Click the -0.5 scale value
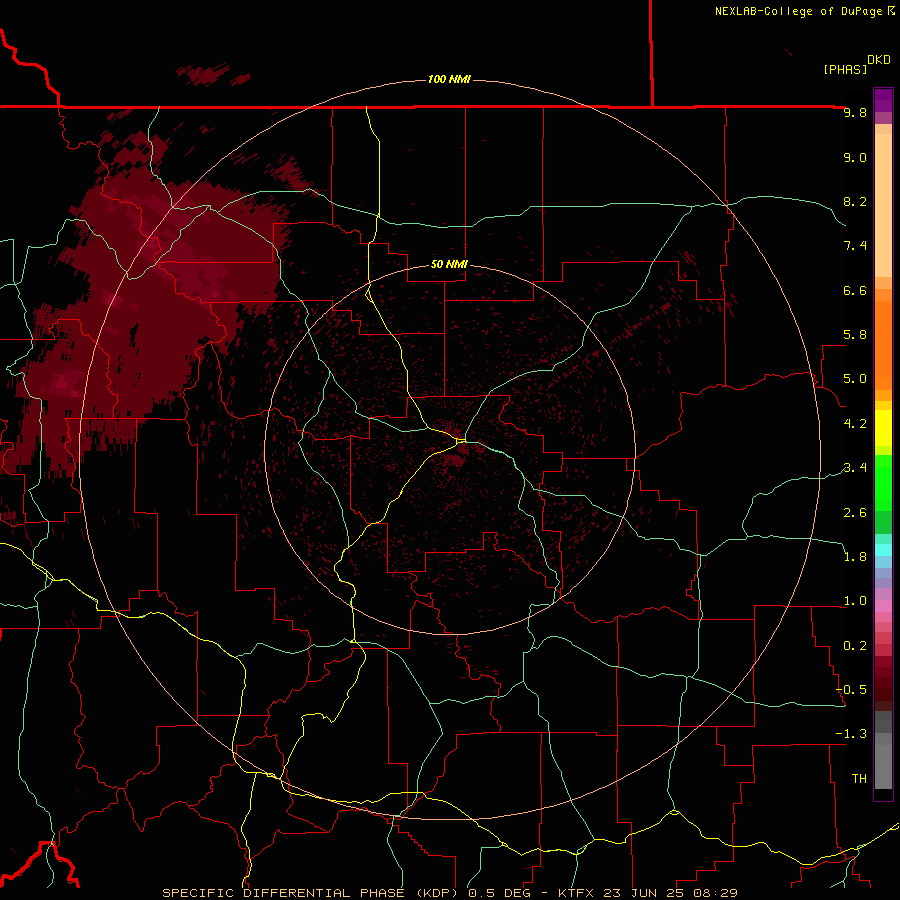 point(851,689)
